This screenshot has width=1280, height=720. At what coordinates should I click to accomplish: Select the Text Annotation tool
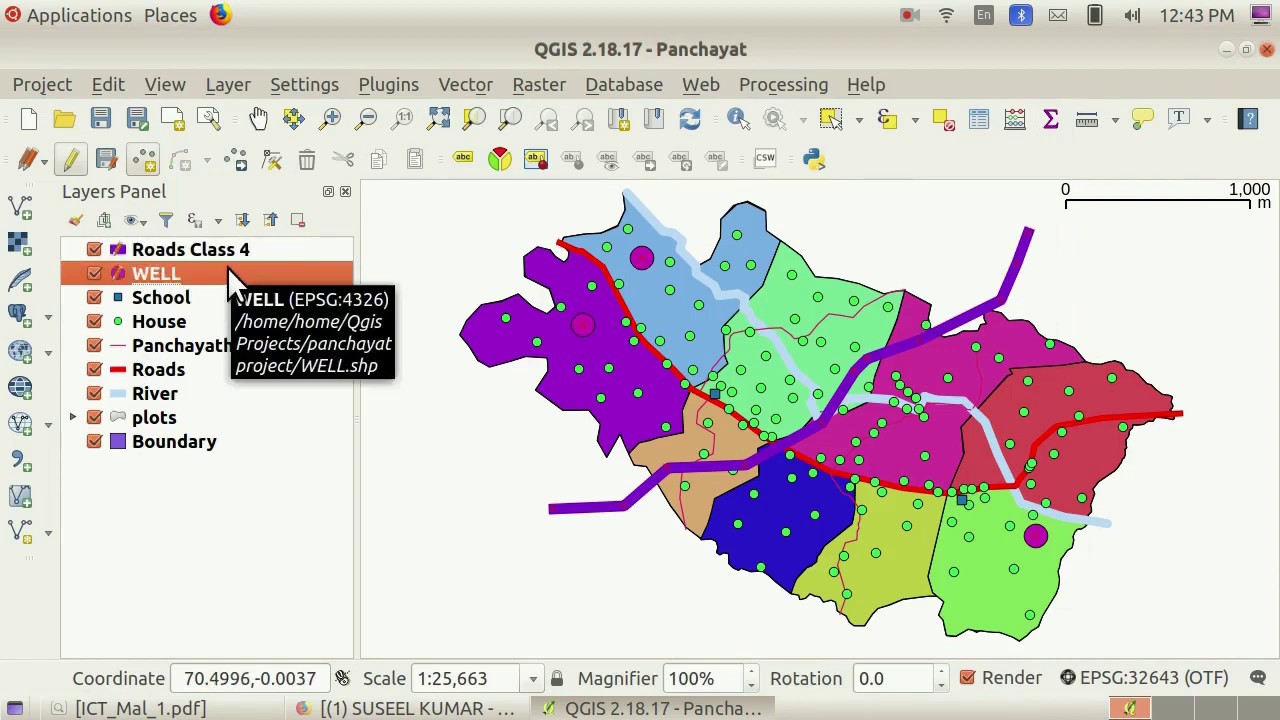click(1180, 119)
